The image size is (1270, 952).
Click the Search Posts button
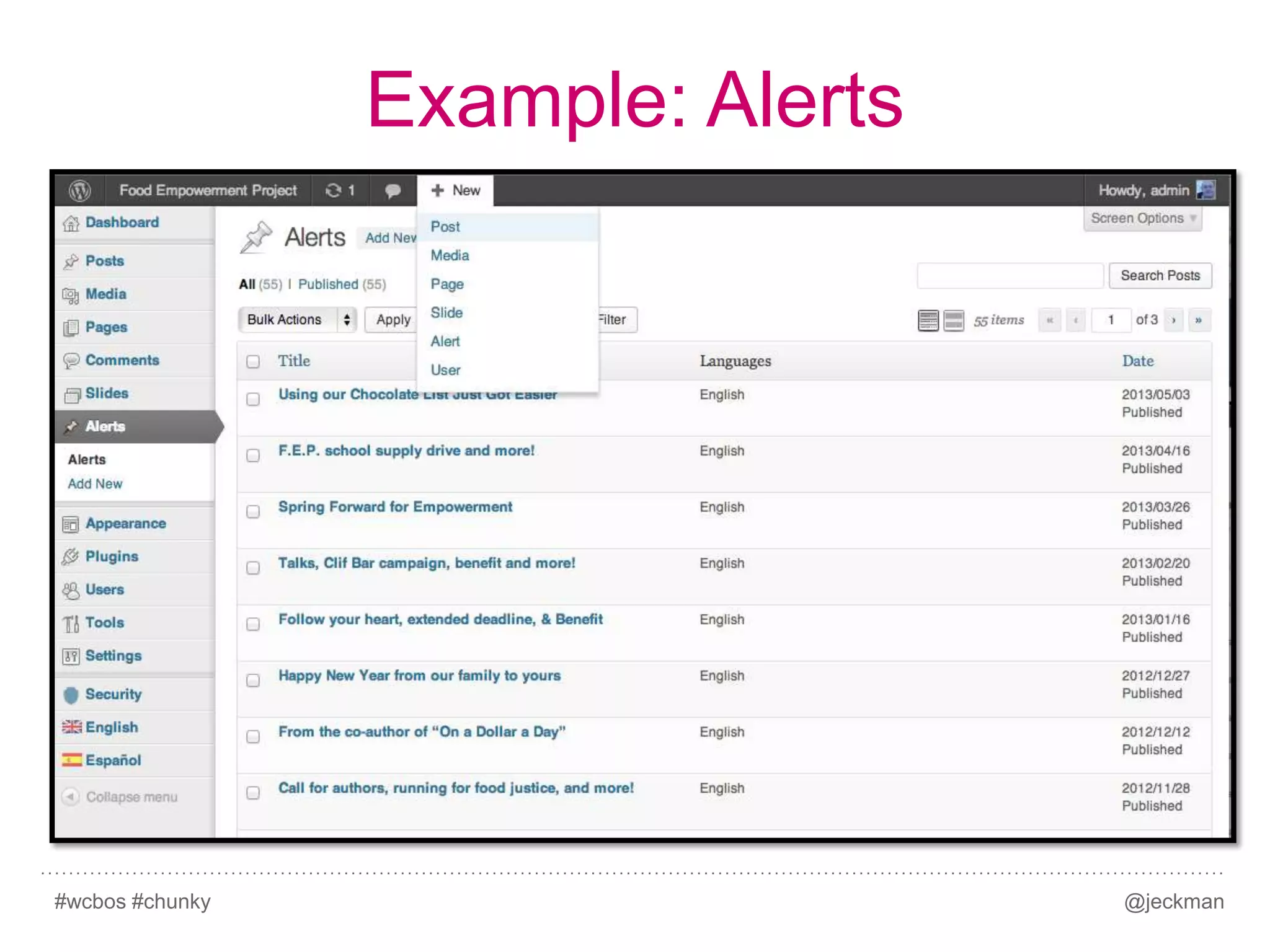pos(1160,276)
